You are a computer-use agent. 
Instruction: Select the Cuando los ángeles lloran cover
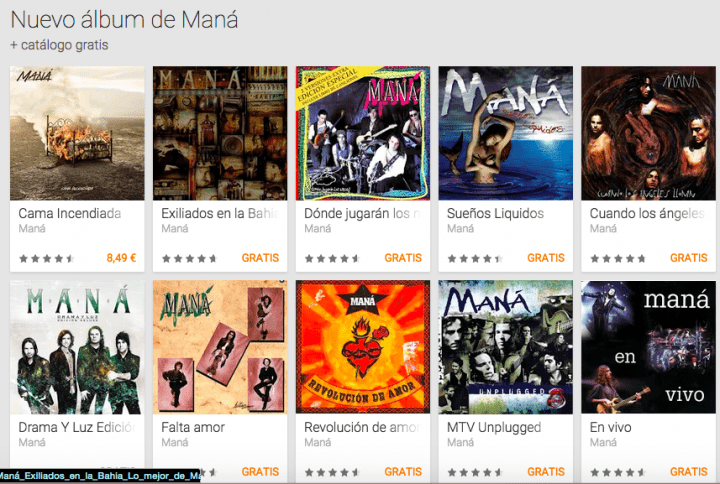click(648, 133)
